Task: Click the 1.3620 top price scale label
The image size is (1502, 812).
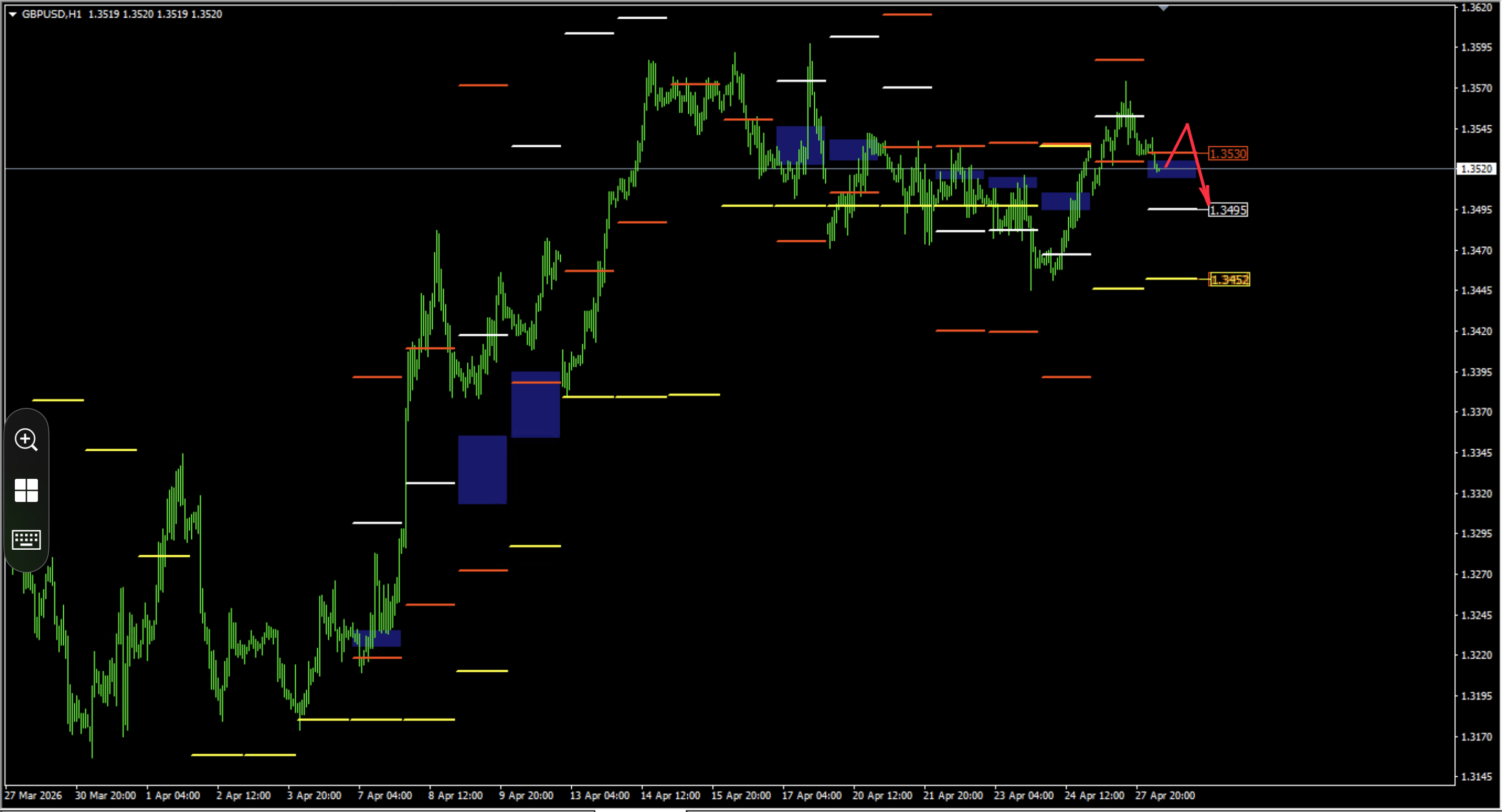Action: click(x=1476, y=8)
